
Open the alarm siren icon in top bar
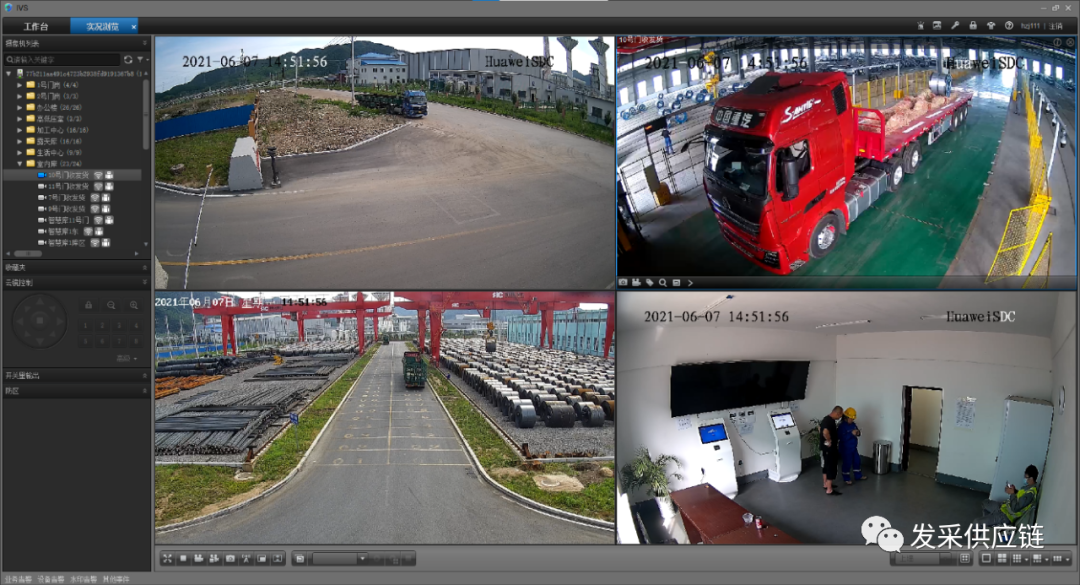coord(920,25)
